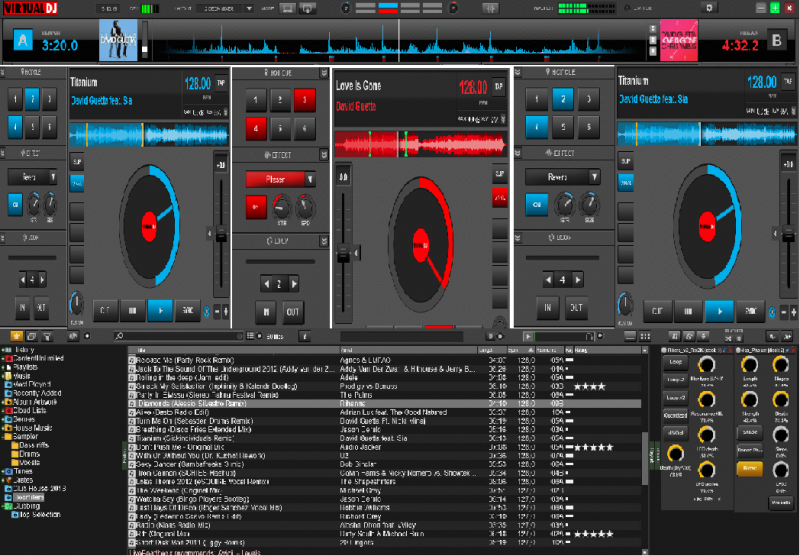This screenshot has width=800, height=556.
Task: Toggle SLIP mode on right Titanium deck
Action: tap(626, 161)
